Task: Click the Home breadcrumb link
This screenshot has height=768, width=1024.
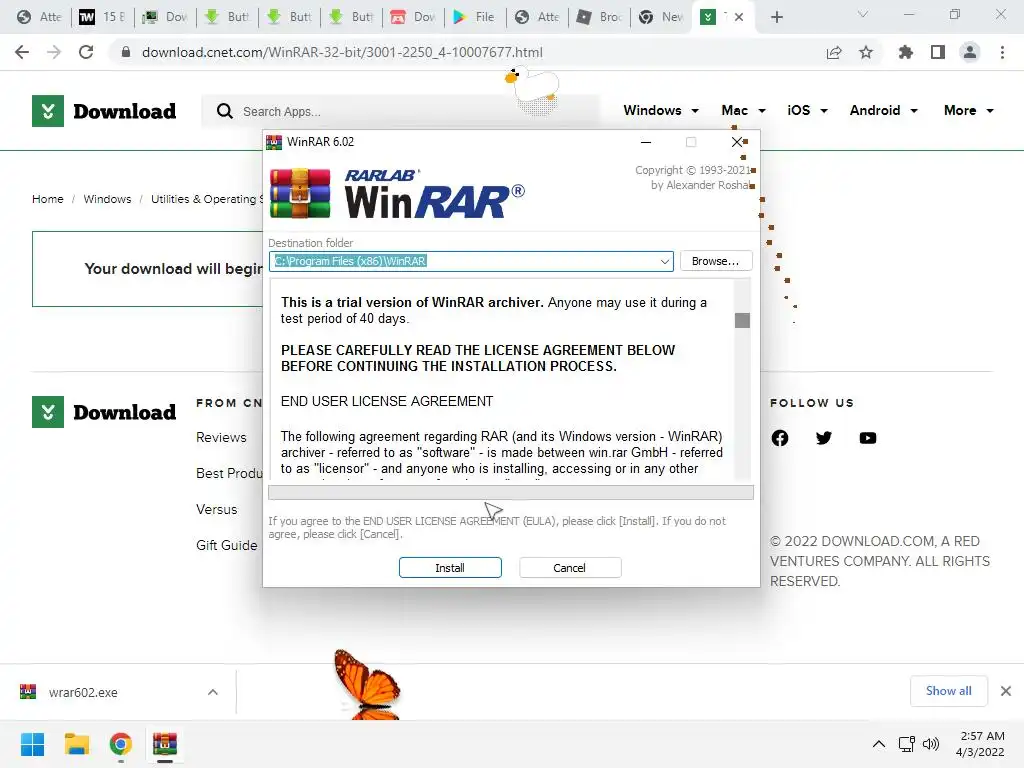Action: [48, 199]
